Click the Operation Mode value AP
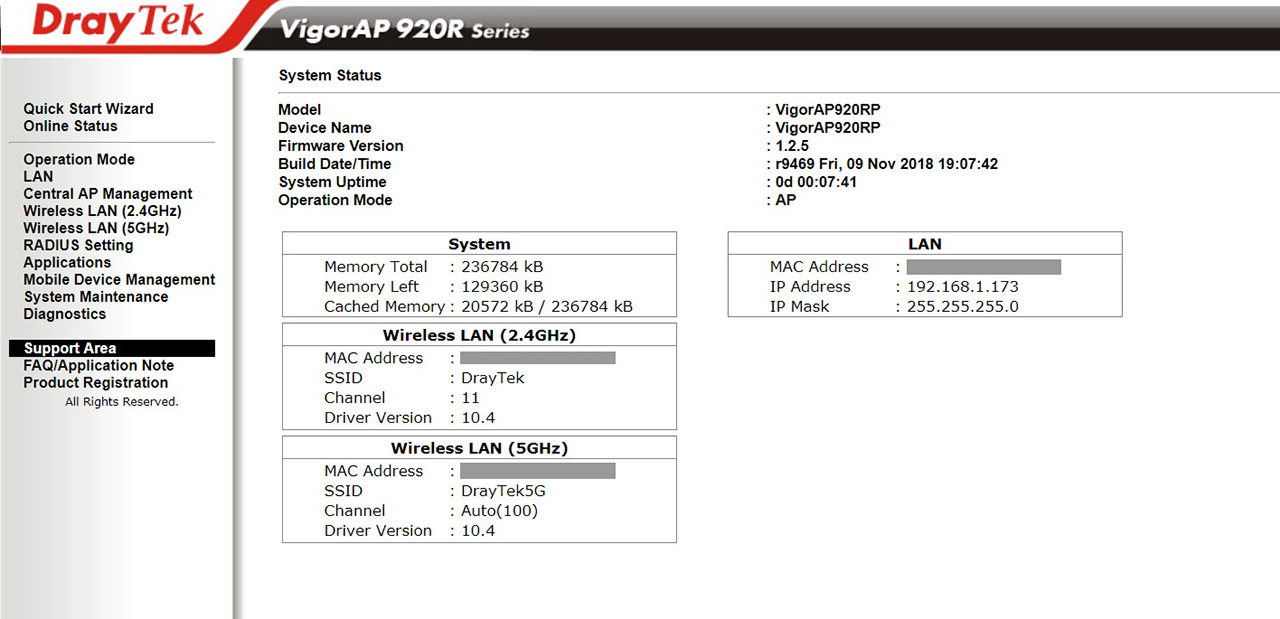 pos(786,200)
